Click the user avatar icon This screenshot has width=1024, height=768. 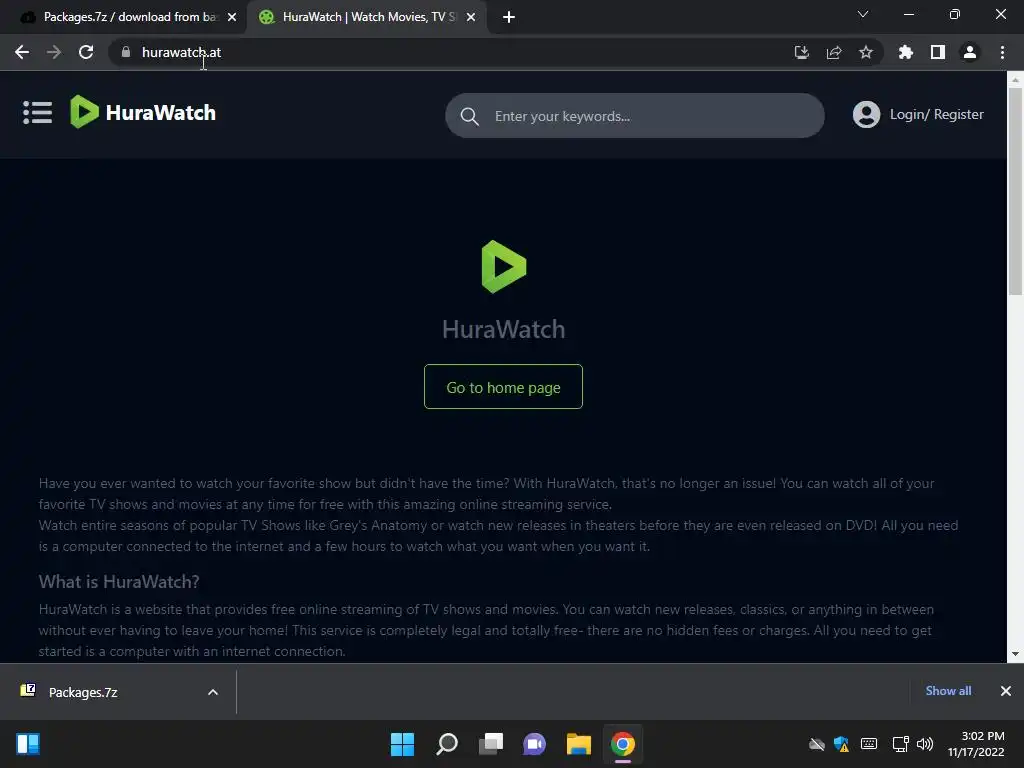(866, 114)
